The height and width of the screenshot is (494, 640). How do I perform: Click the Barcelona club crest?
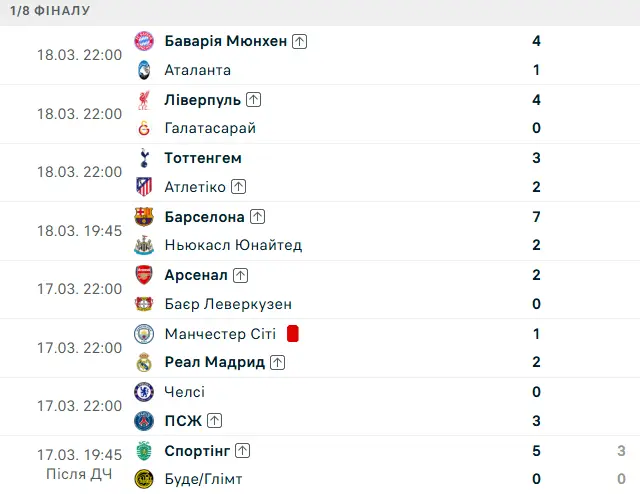click(x=144, y=216)
